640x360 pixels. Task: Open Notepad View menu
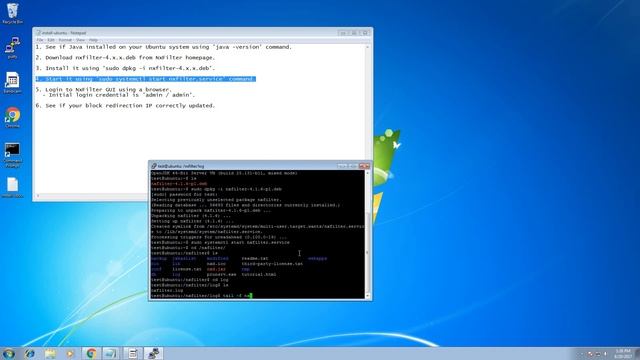point(80,40)
